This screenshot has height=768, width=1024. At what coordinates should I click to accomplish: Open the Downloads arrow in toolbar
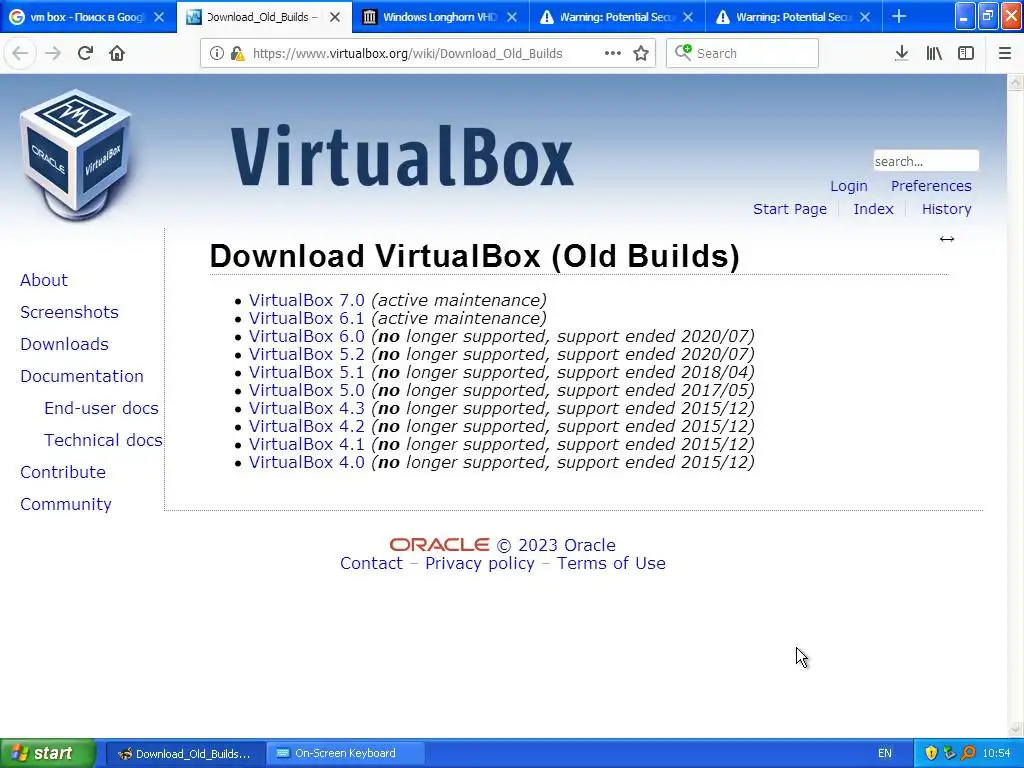[902, 53]
